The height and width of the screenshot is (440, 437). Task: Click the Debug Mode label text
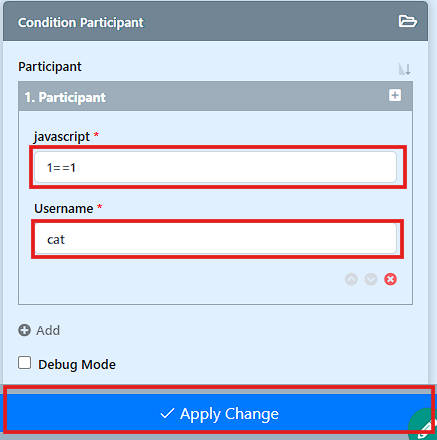(x=77, y=364)
